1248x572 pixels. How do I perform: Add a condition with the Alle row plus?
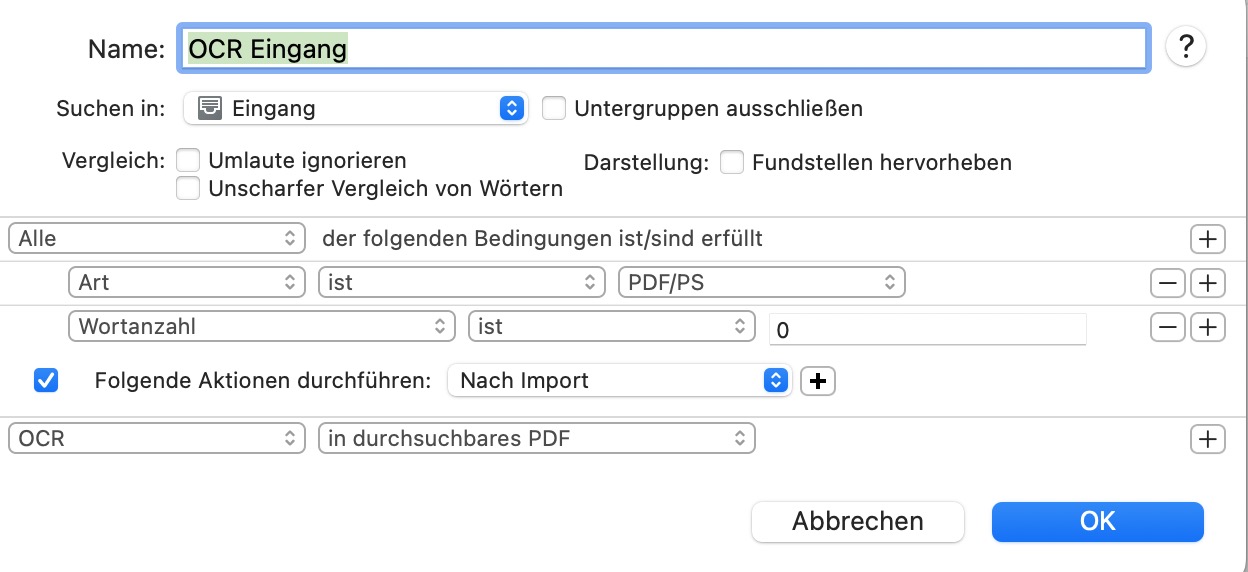point(1208,239)
